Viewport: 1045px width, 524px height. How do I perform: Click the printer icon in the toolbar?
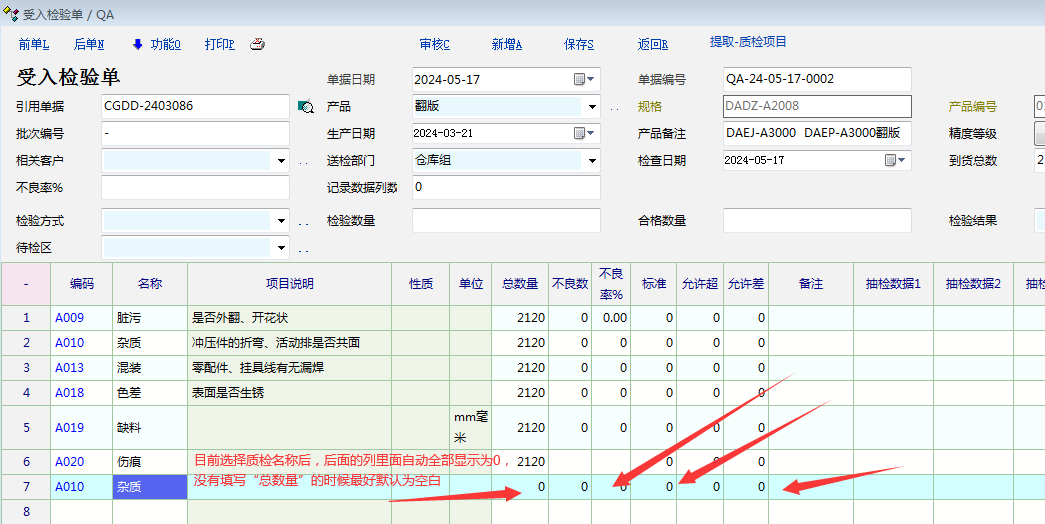[257, 44]
